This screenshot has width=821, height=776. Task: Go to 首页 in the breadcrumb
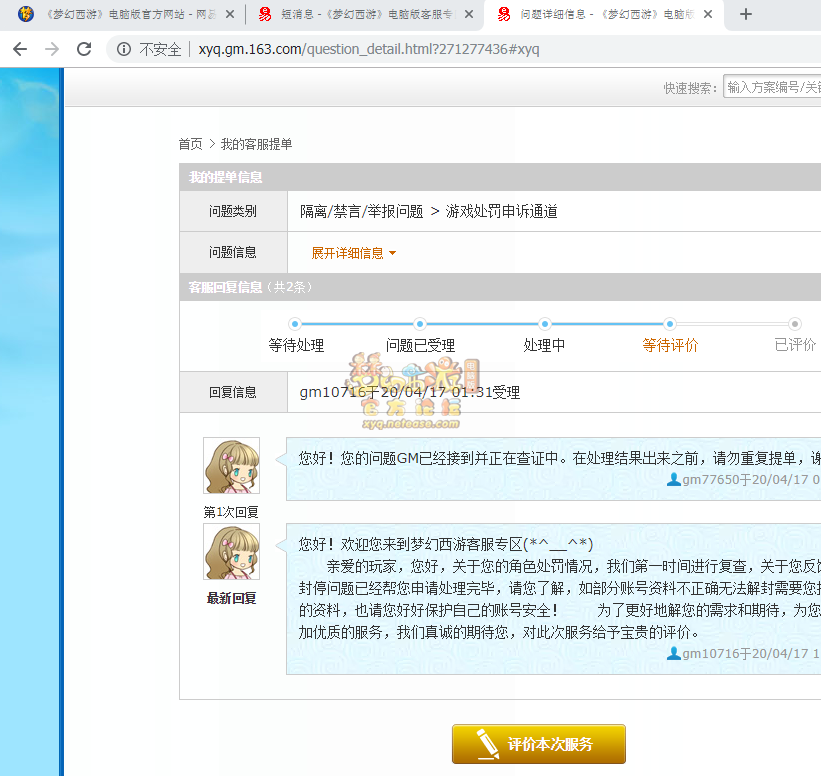(191, 144)
